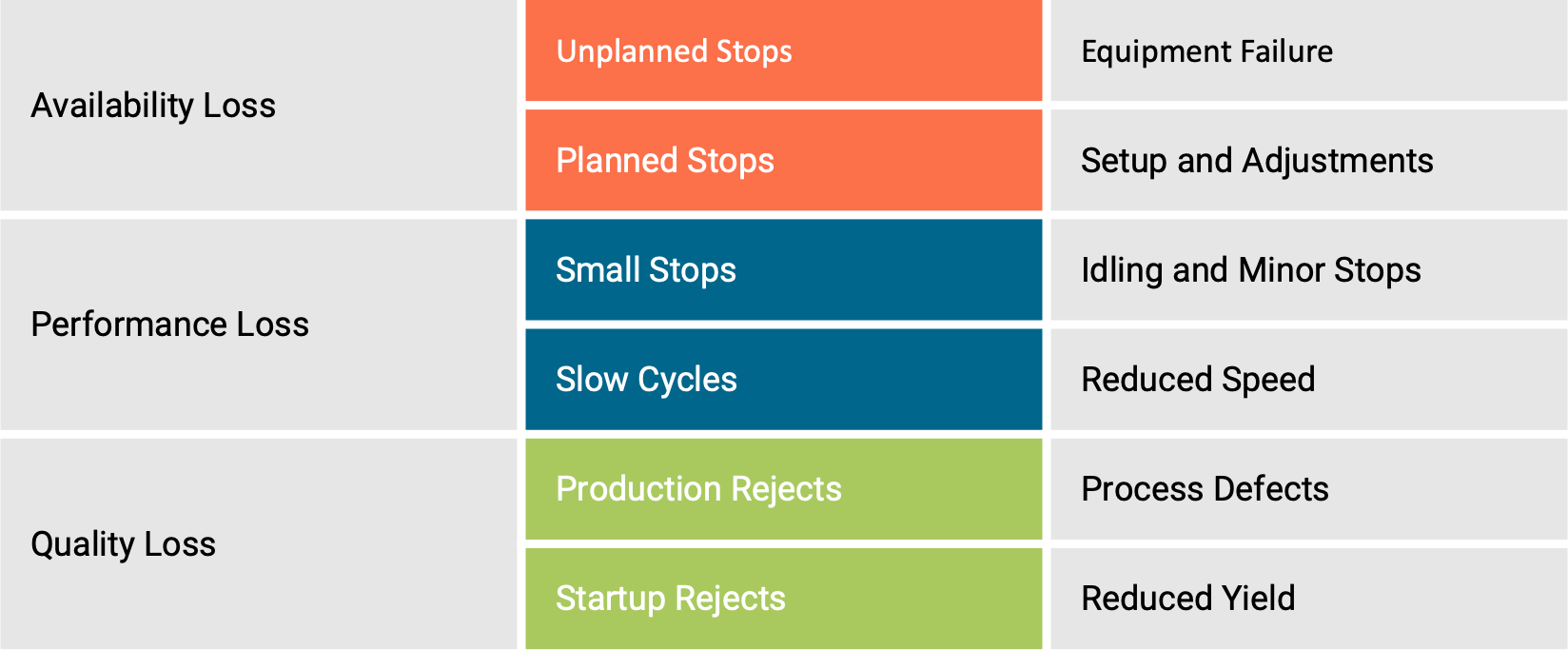This screenshot has height=650, width=1568.
Task: Click the Quality Loss cell
Action: [258, 544]
